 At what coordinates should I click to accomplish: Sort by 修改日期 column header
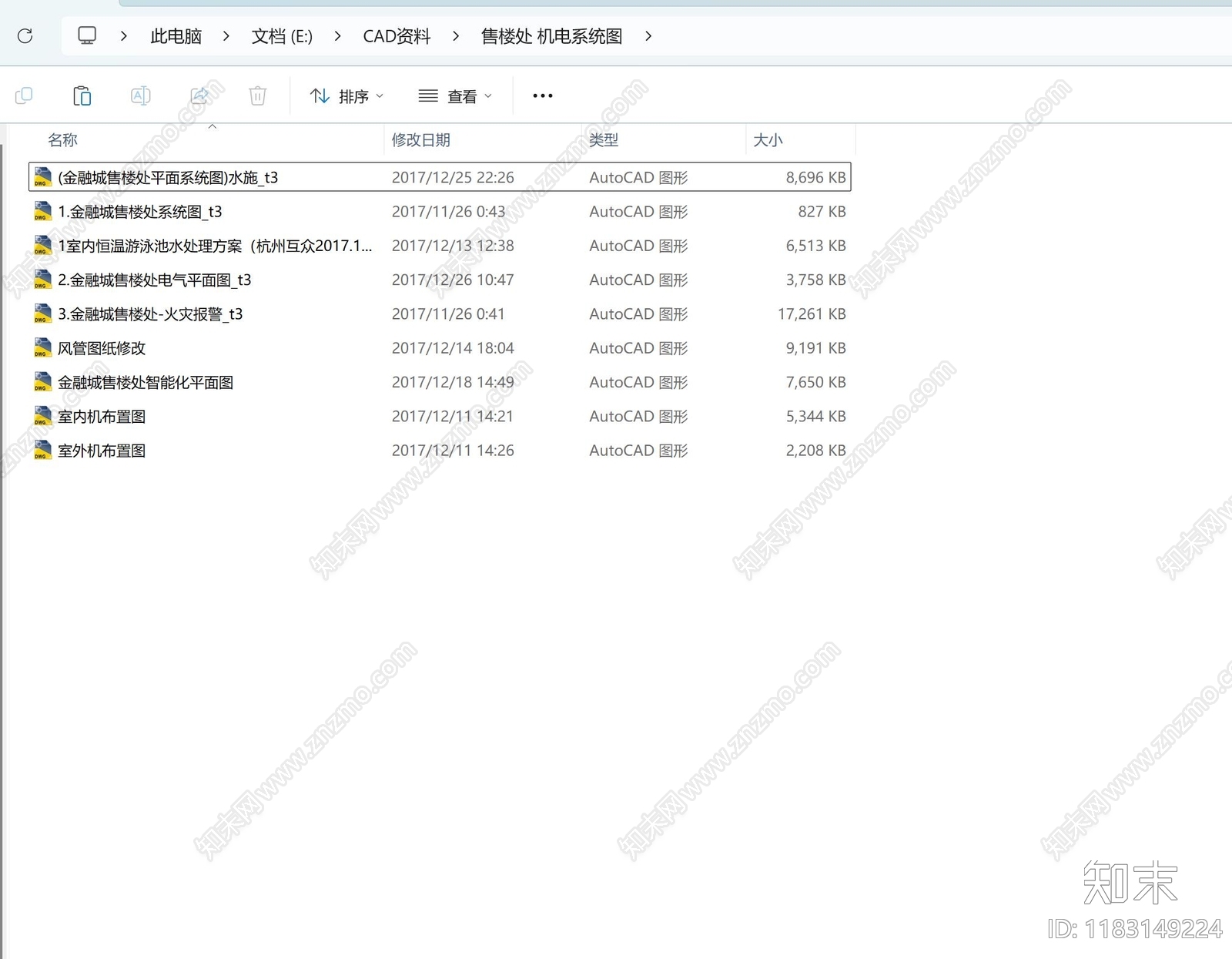(x=420, y=140)
